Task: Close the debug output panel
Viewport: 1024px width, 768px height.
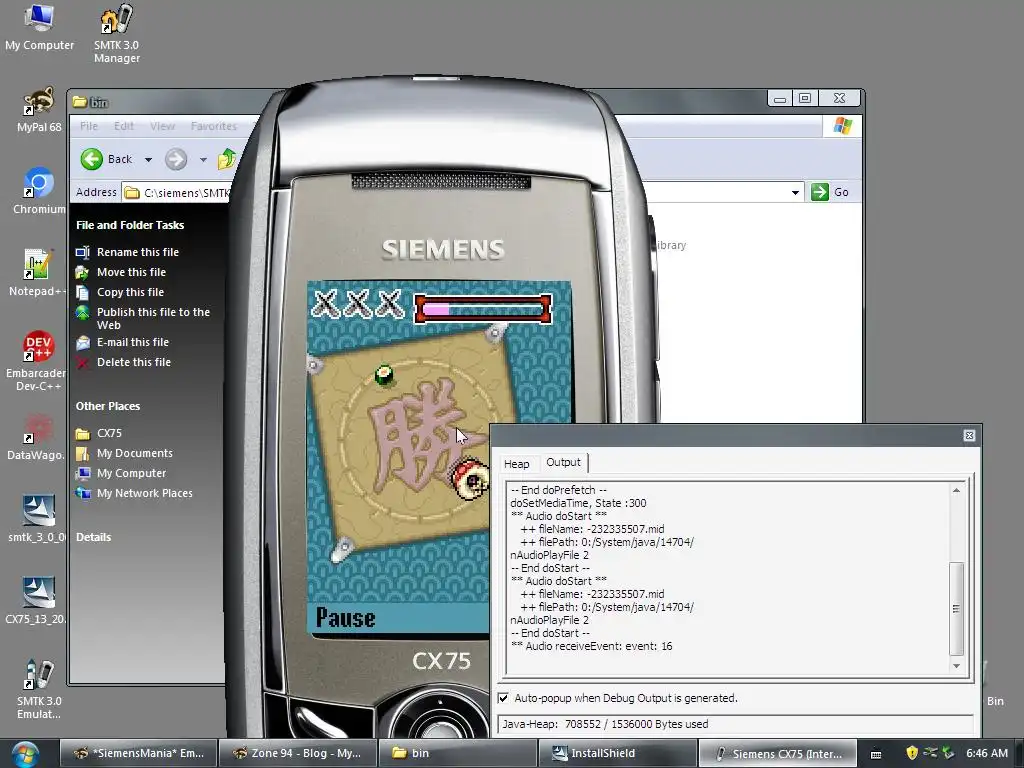Action: (969, 436)
